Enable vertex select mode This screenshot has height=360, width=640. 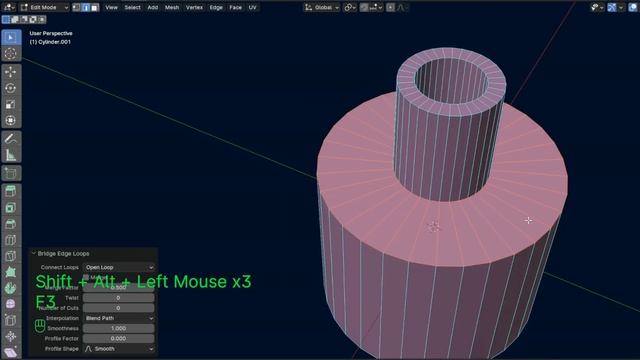pyautogui.click(x=76, y=7)
